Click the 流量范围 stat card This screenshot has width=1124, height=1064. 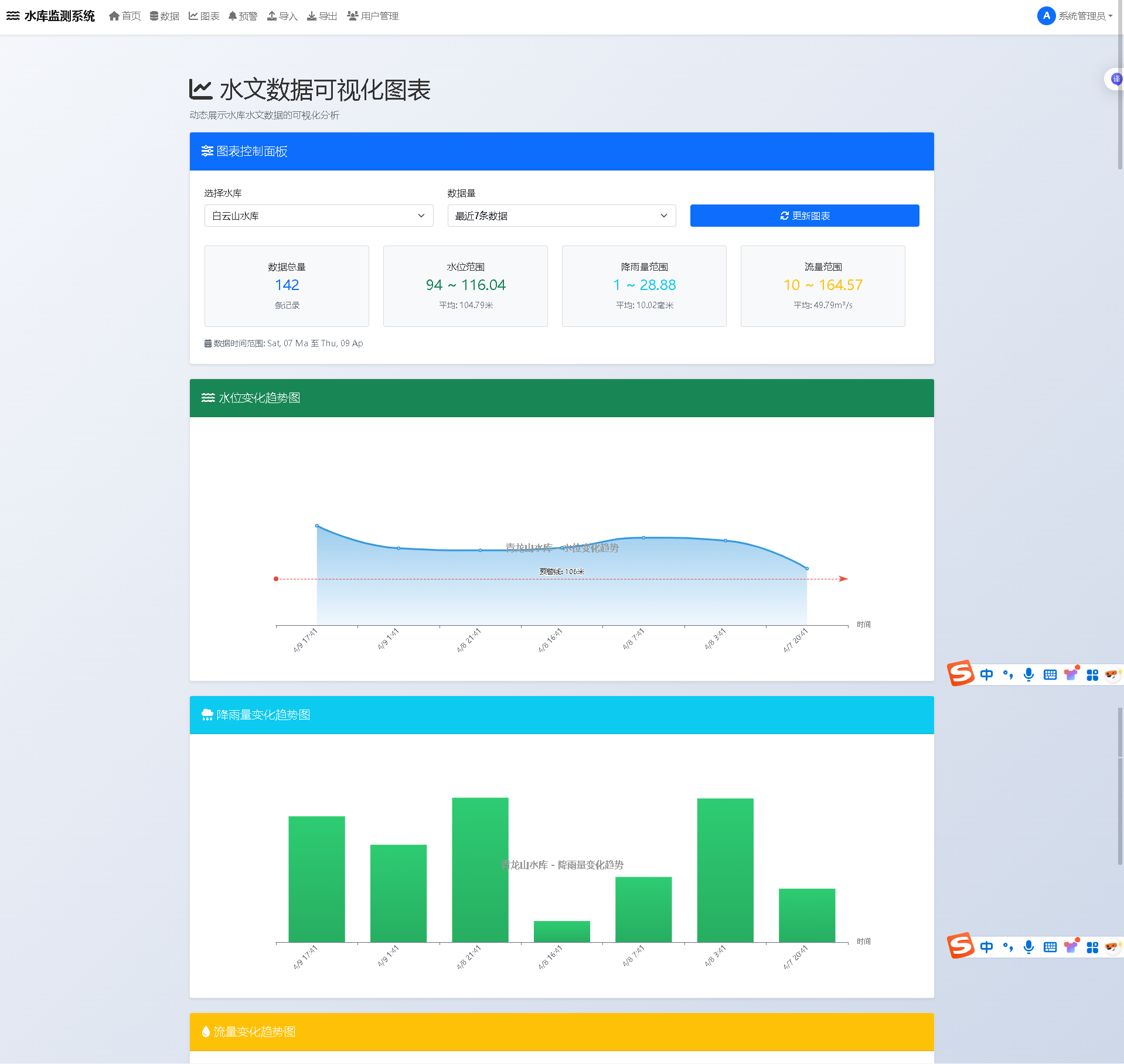823,286
